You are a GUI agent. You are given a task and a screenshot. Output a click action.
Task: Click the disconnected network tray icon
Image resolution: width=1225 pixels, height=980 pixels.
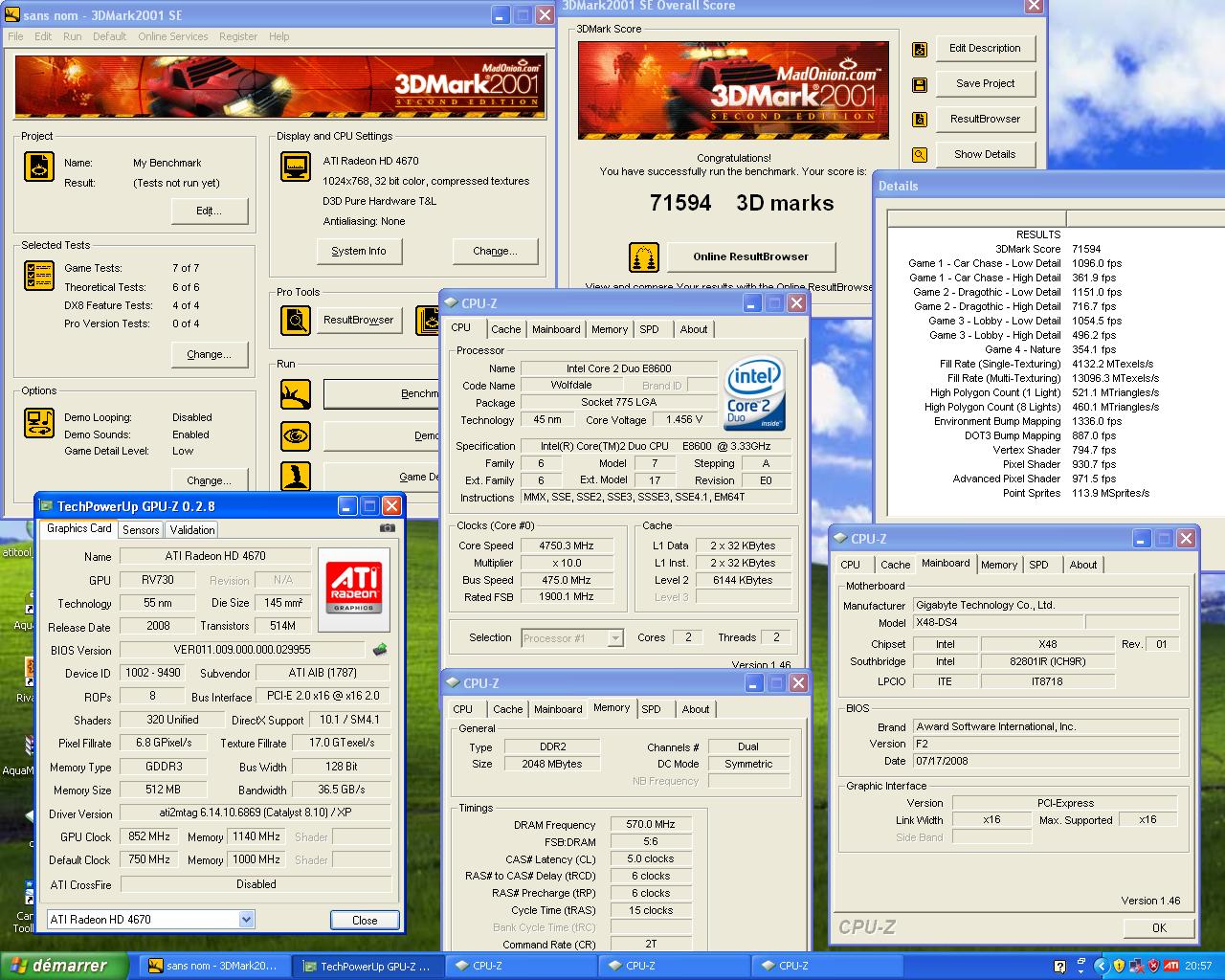(1136, 966)
